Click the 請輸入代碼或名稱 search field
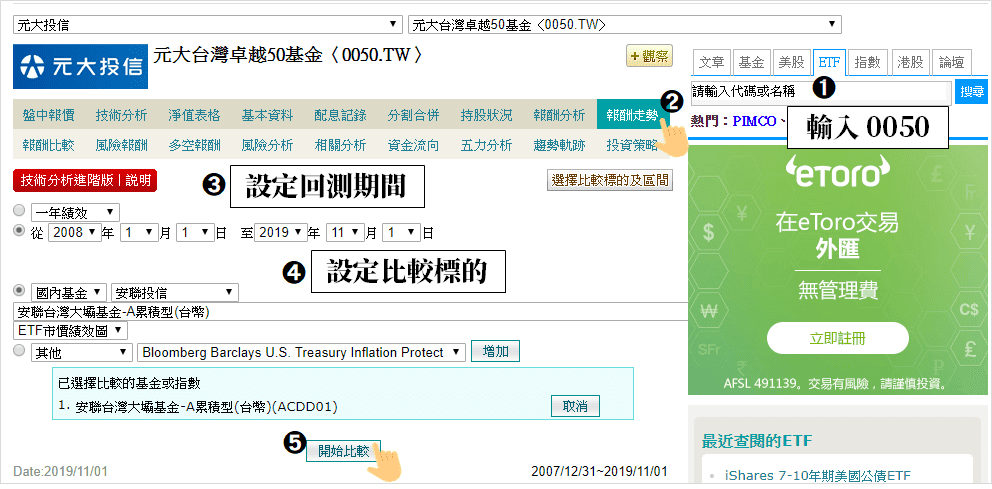This screenshot has height=489, width=992. [x=821, y=92]
